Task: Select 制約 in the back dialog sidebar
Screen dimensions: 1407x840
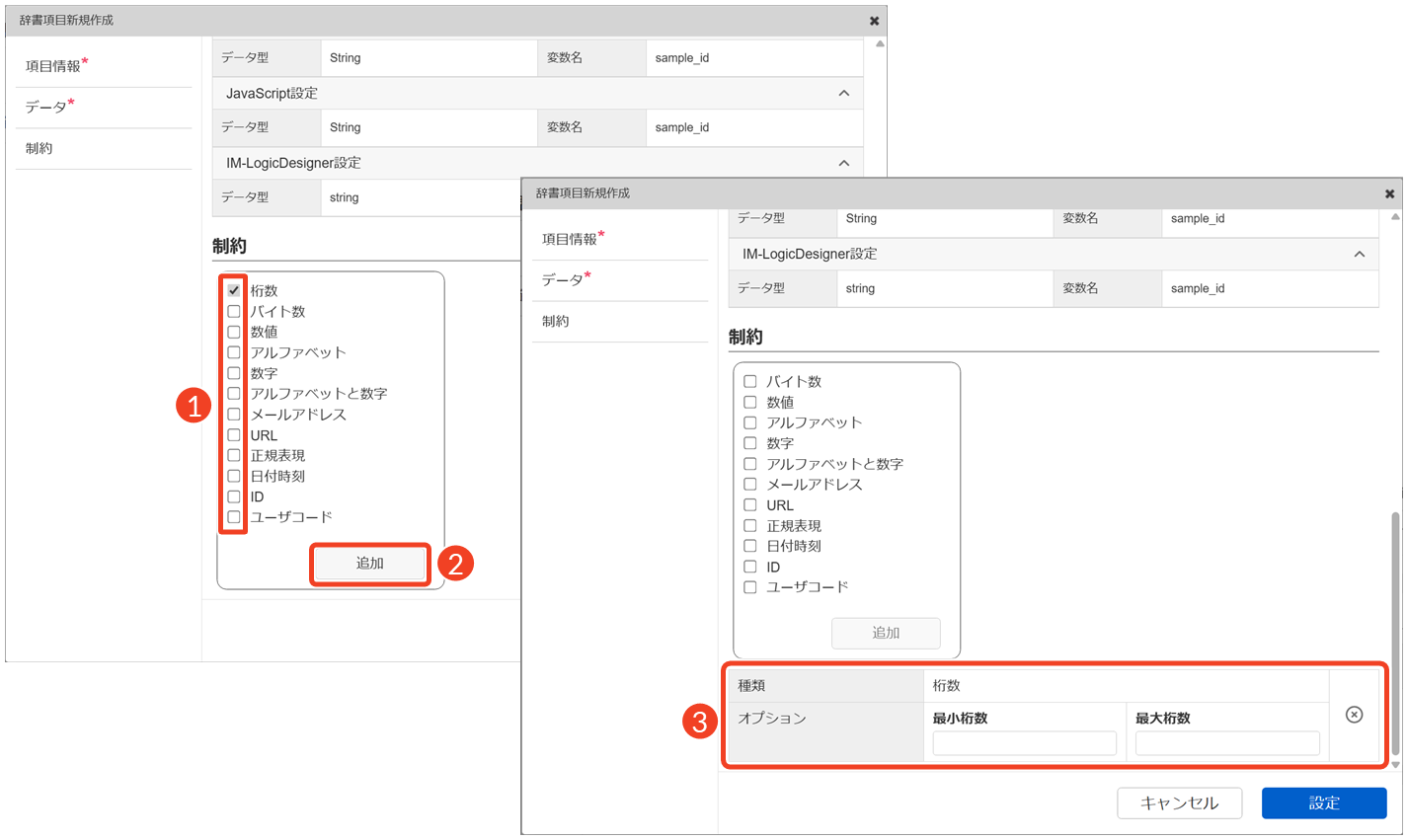Action: [x=39, y=148]
